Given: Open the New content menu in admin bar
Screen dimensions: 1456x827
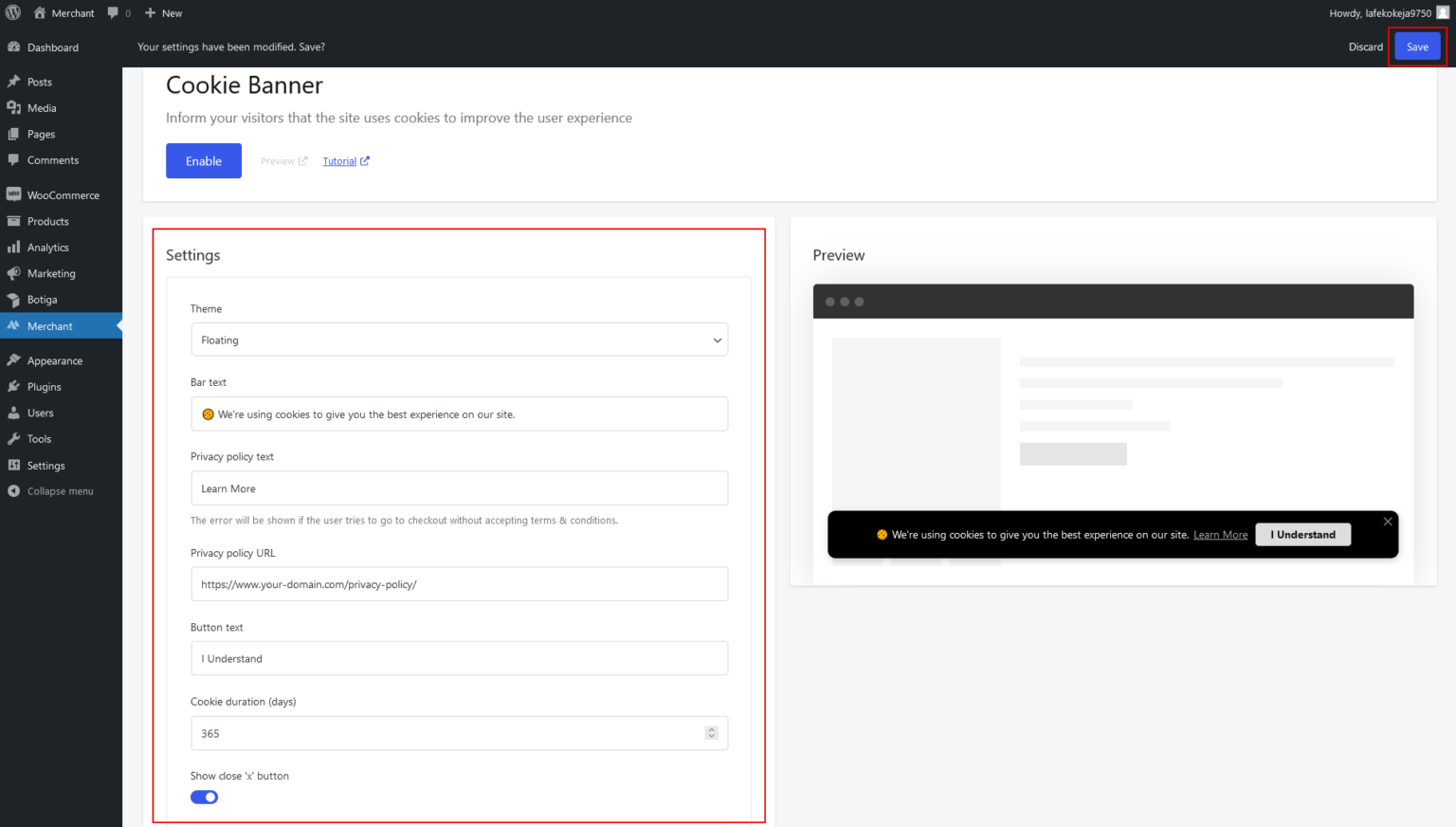Looking at the screenshot, I should point(163,13).
